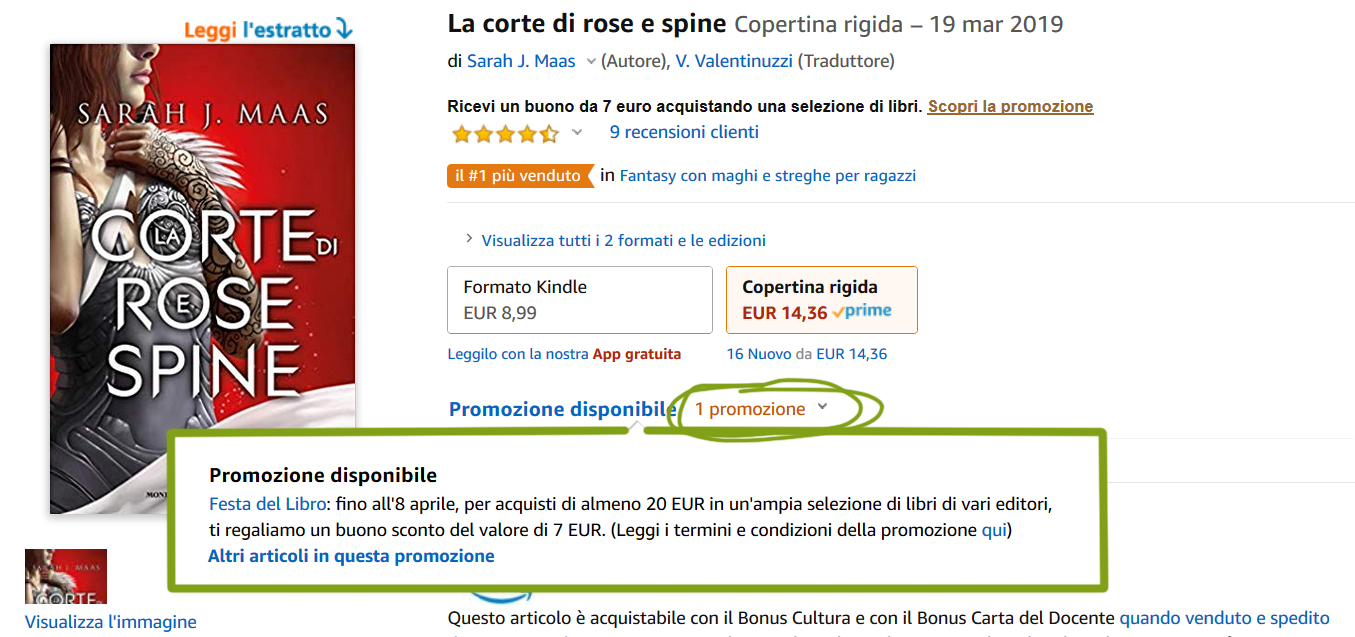Click the large book cover image
This screenshot has width=1355, height=637.
[x=202, y=279]
